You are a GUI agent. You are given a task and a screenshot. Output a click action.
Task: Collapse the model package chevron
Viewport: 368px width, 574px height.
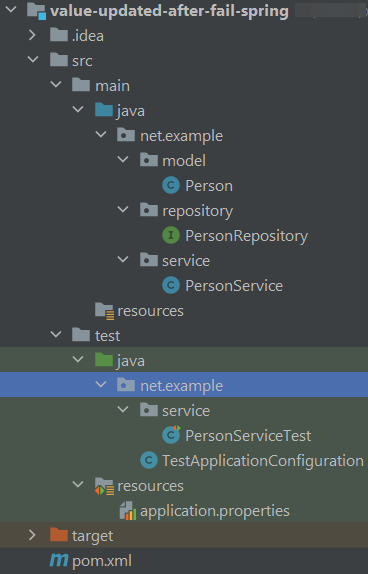click(x=123, y=159)
